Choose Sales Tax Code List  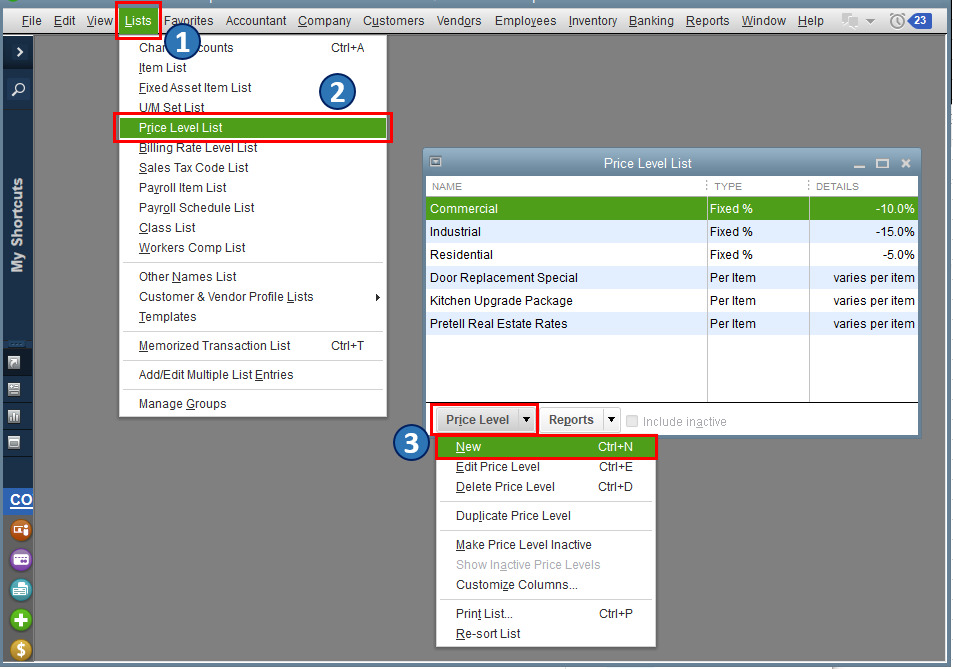pos(253,168)
